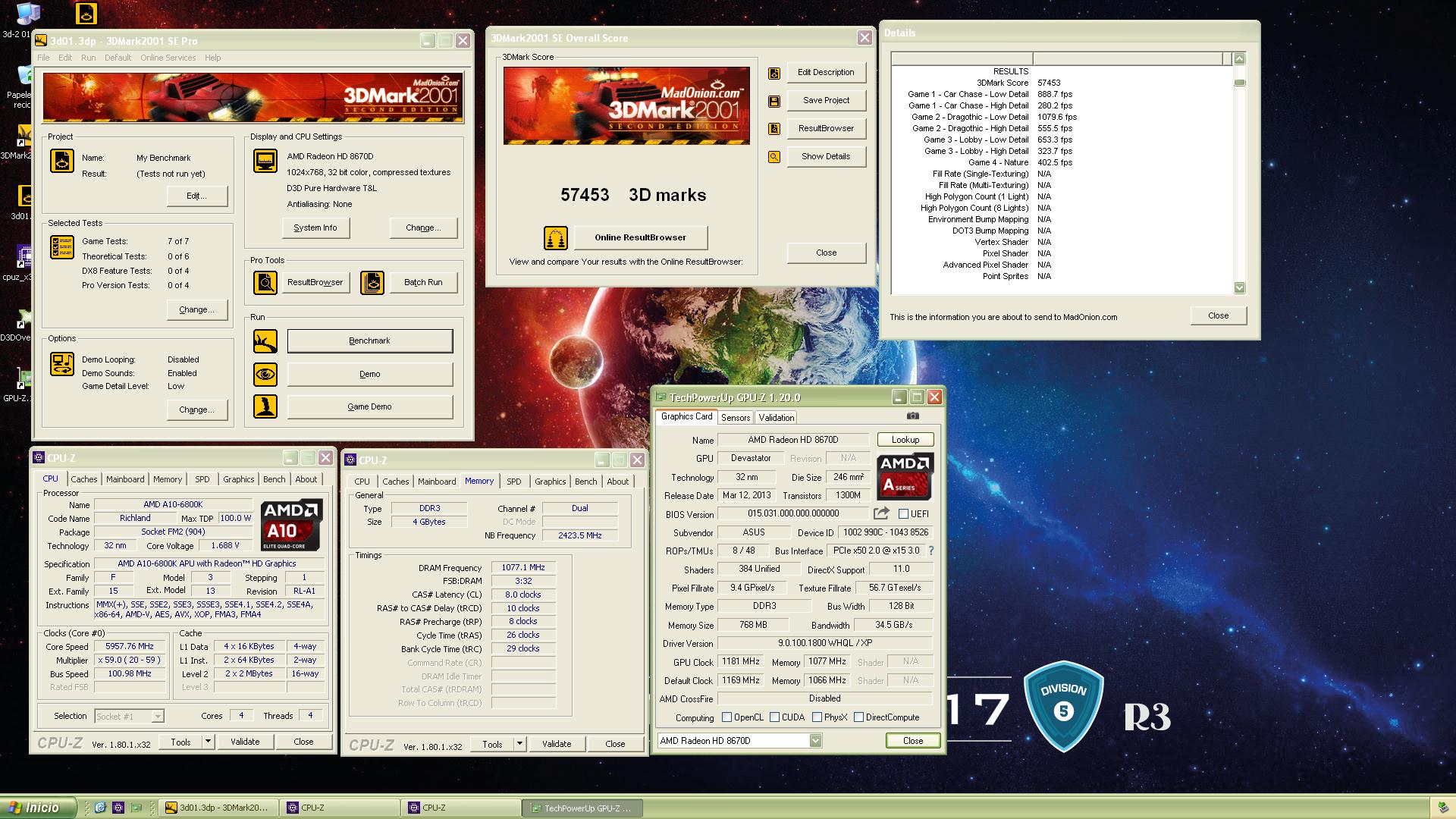Screen dimensions: 1456x819
Task: Click Internet Explorer quick launch icon
Action: (x=100, y=808)
